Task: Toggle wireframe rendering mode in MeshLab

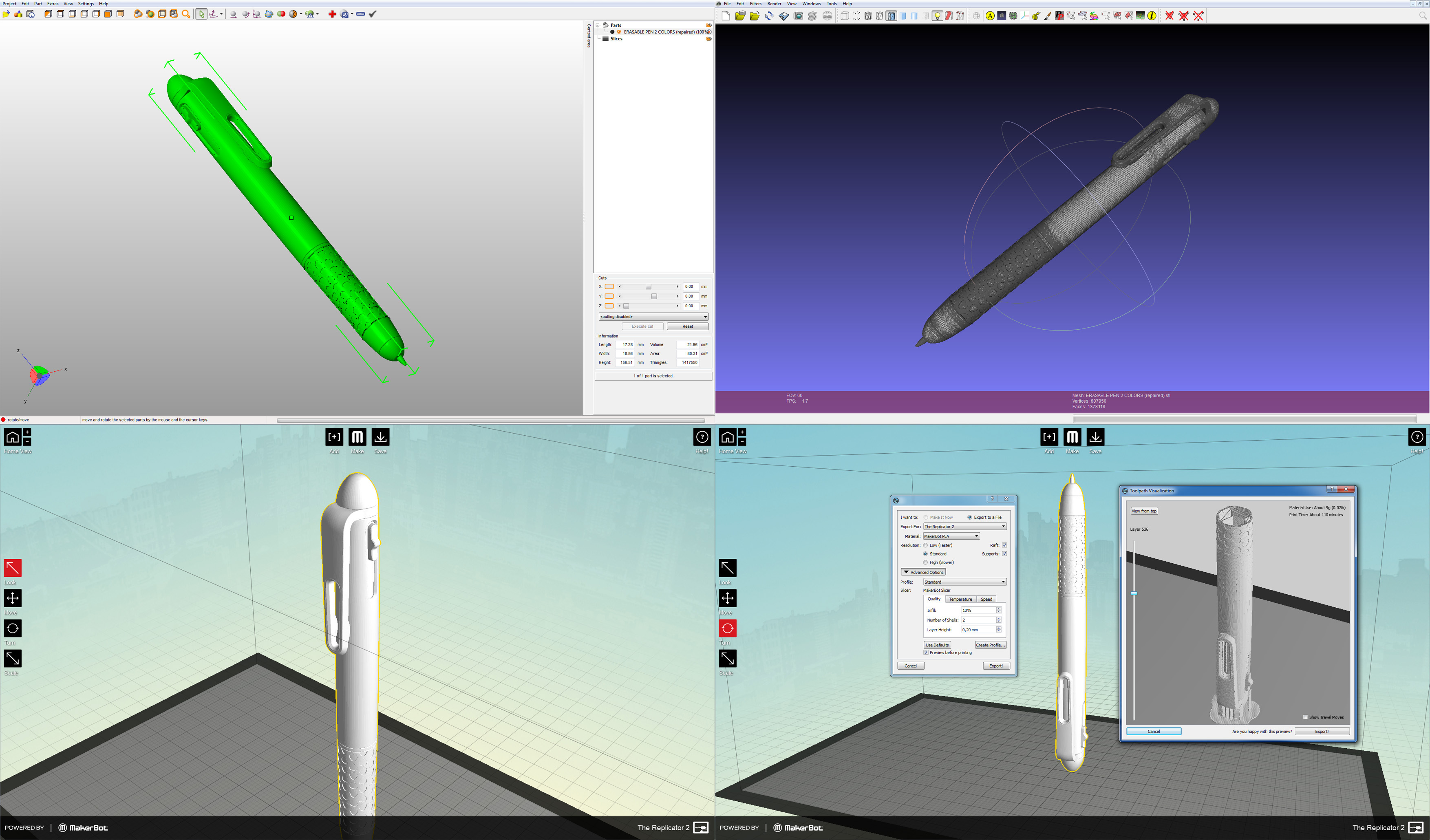Action: (867, 16)
